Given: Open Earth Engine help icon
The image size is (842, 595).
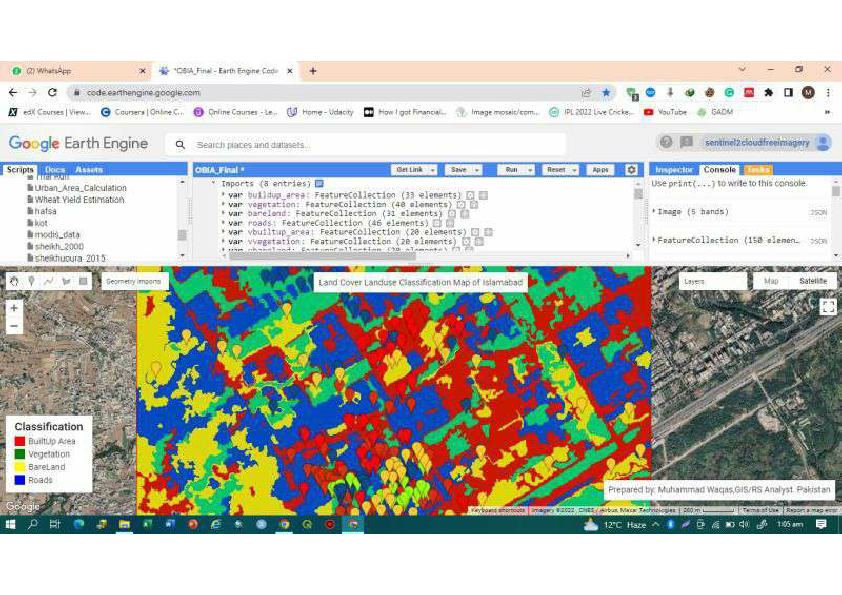Looking at the screenshot, I should click(x=666, y=142).
